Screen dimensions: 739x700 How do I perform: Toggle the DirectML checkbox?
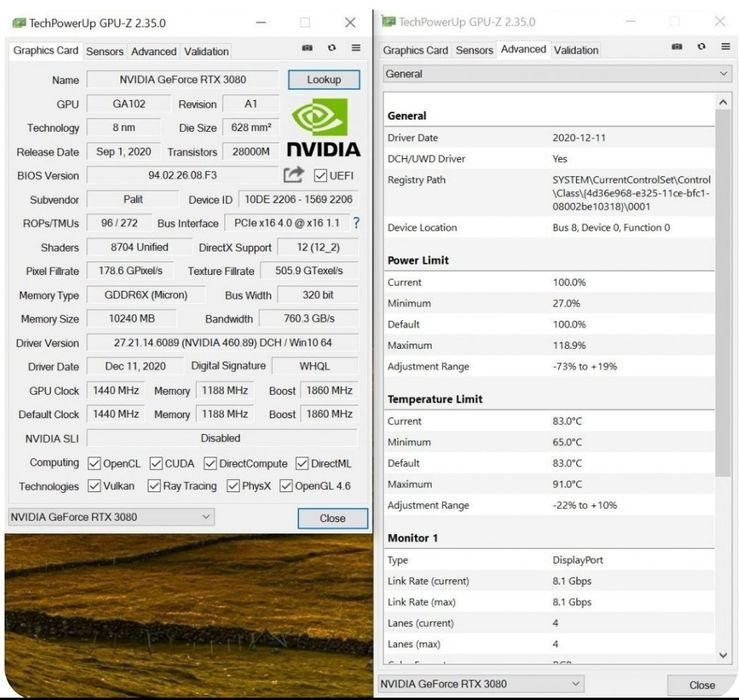(302, 464)
